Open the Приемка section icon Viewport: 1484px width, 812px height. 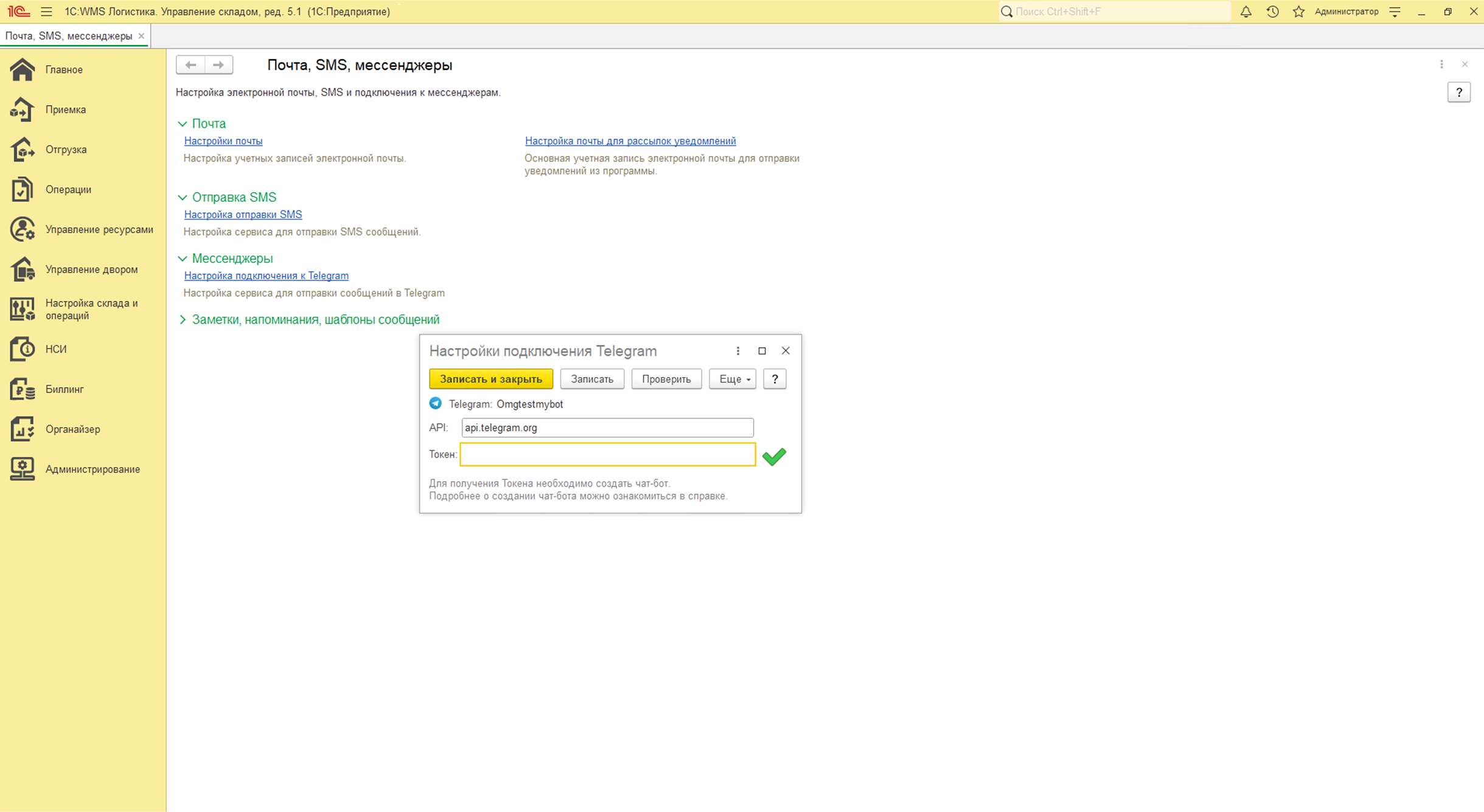(x=23, y=109)
